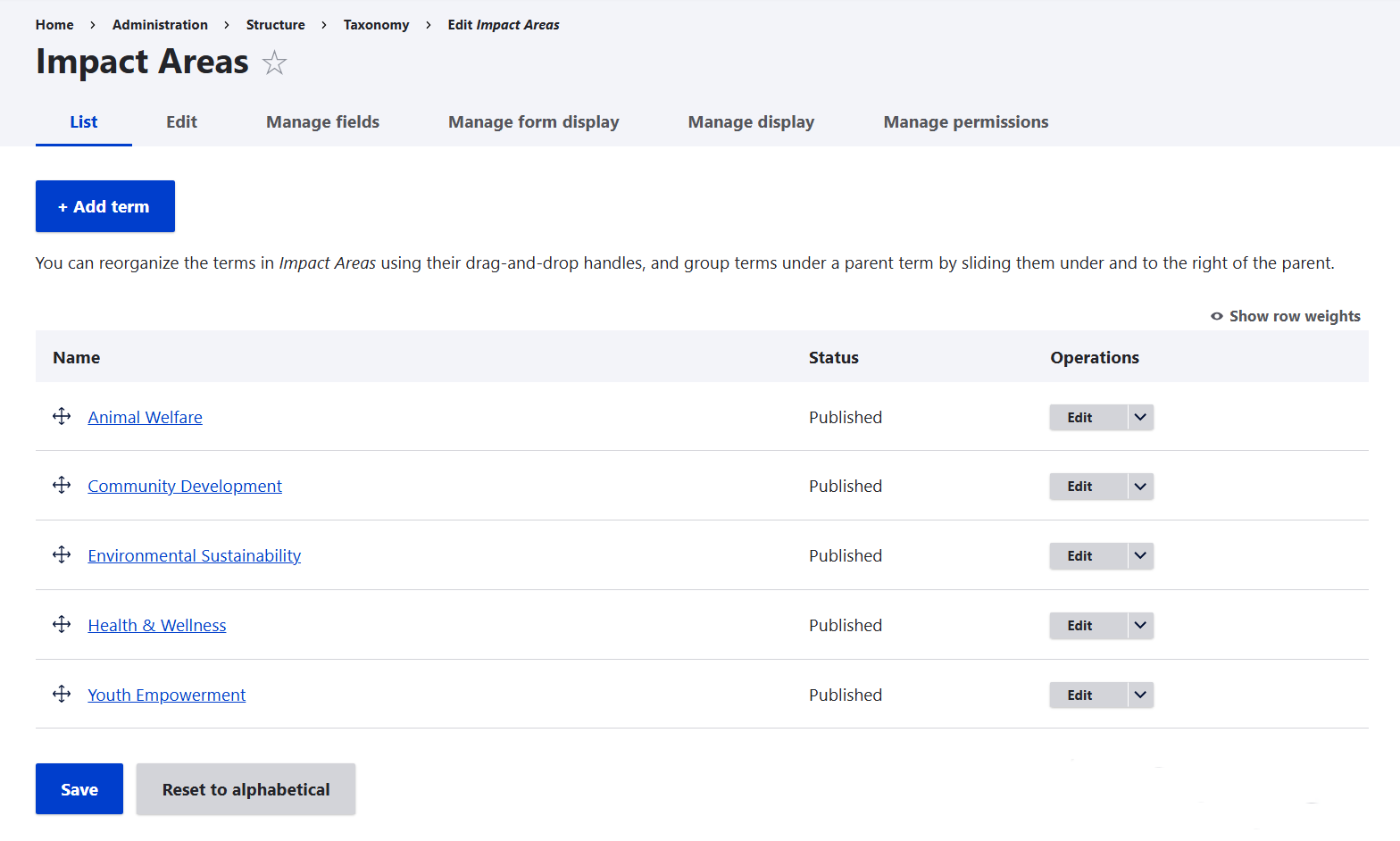Click the favorite star icon beside Impact Areas
Screen dimensions: 1400x841
[x=274, y=63]
